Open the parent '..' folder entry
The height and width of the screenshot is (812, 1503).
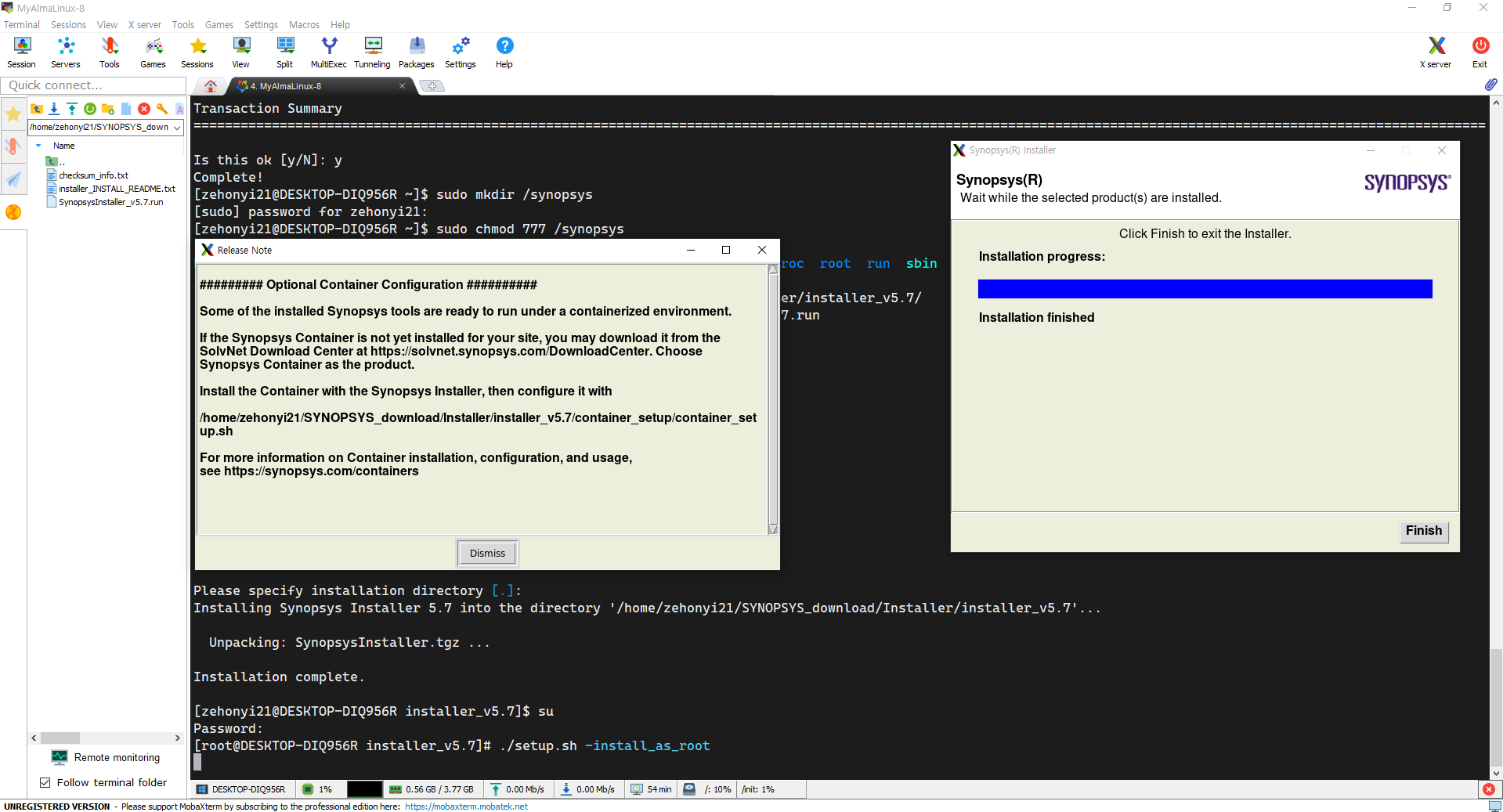click(x=56, y=162)
